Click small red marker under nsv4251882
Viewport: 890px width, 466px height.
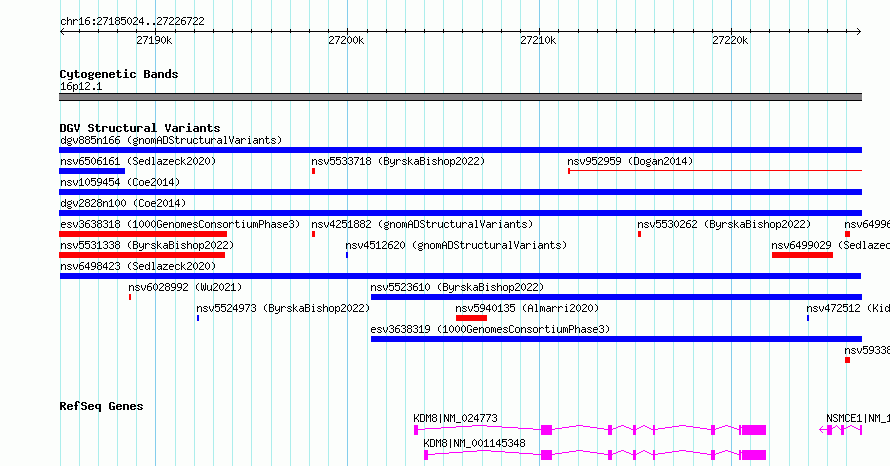click(313, 234)
